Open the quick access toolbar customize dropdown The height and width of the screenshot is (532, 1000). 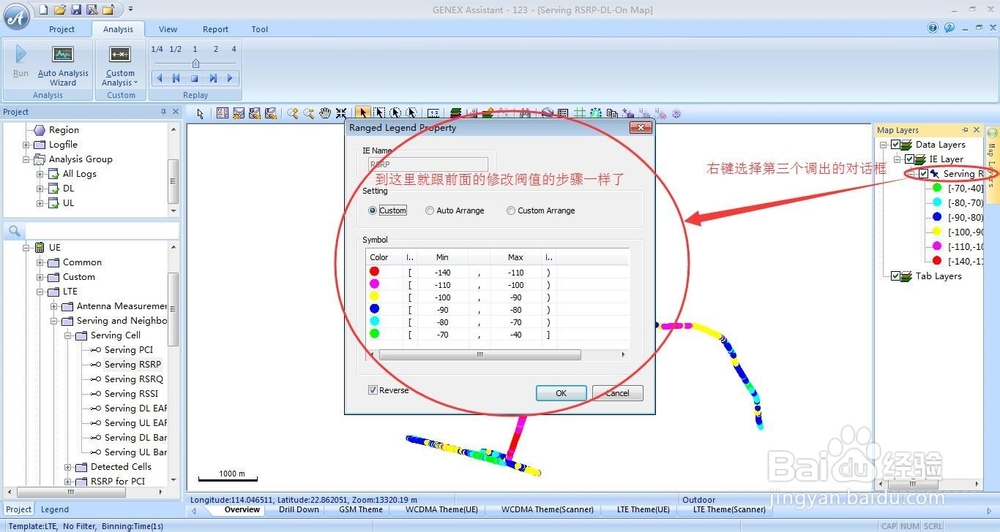pos(130,10)
